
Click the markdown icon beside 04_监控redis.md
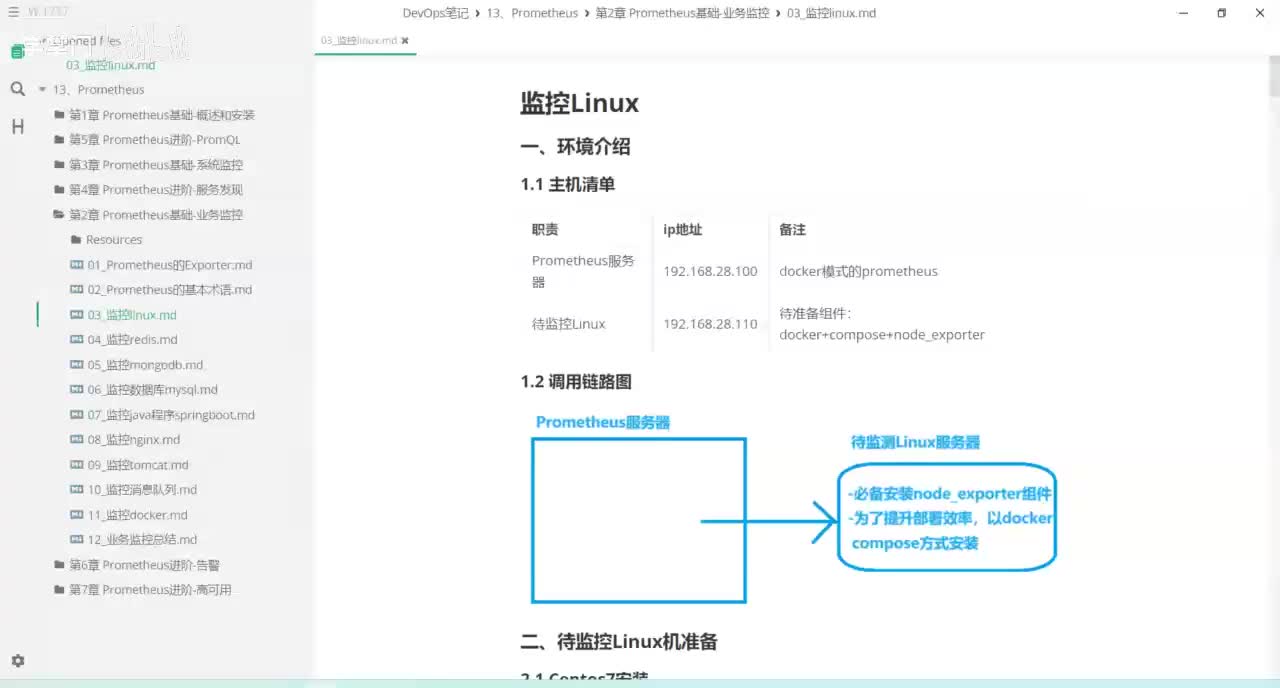[77, 340]
